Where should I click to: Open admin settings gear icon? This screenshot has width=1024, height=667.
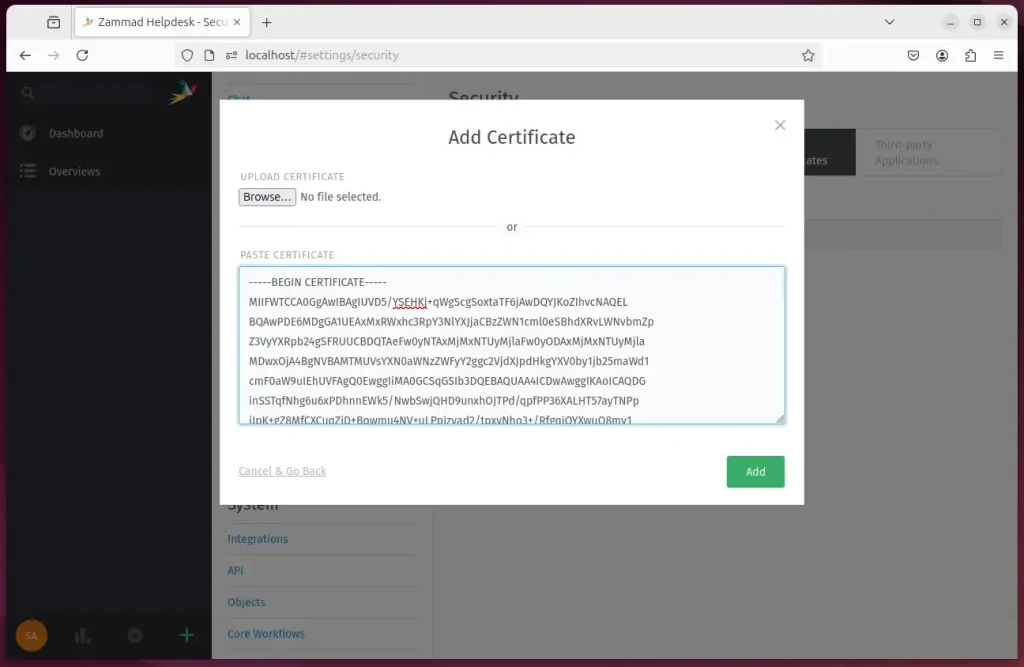pos(135,635)
